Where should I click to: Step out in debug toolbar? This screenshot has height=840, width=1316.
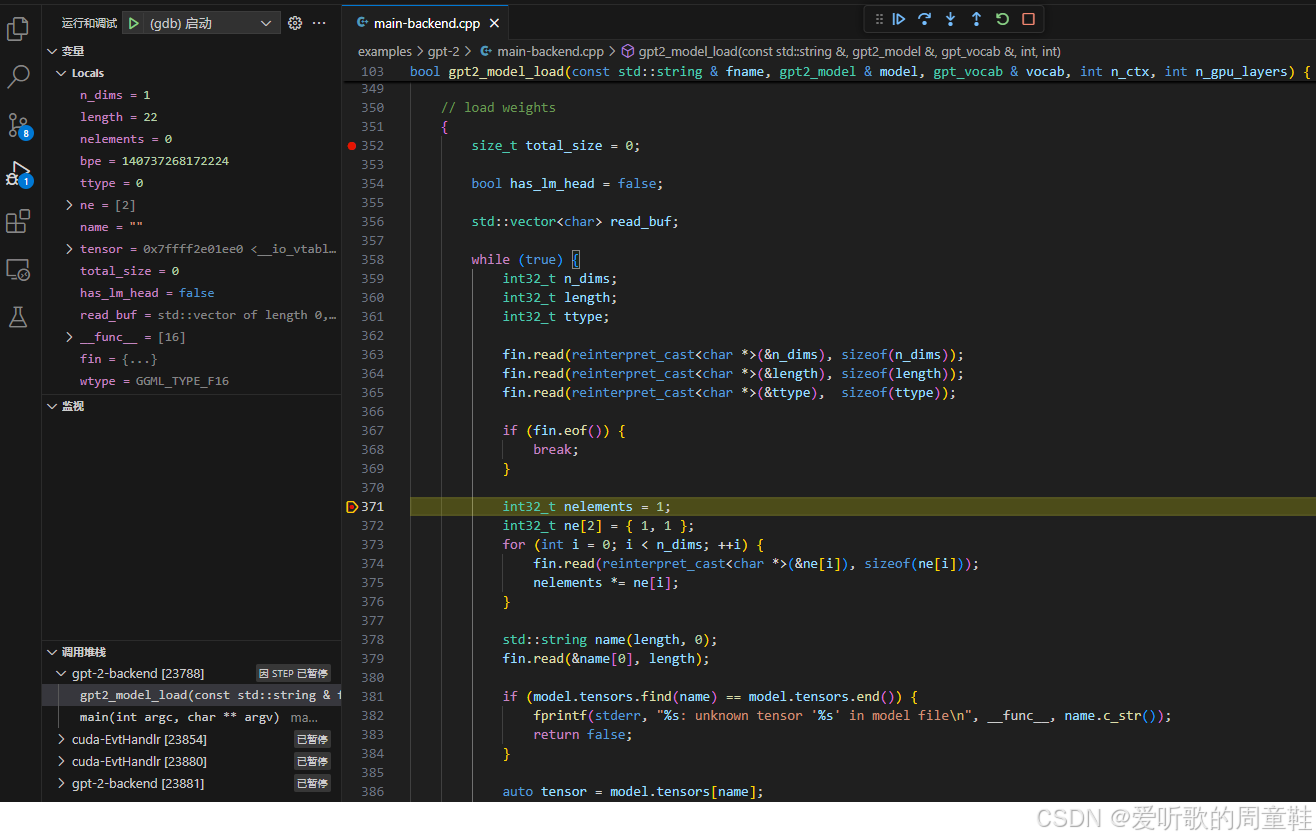(x=977, y=19)
